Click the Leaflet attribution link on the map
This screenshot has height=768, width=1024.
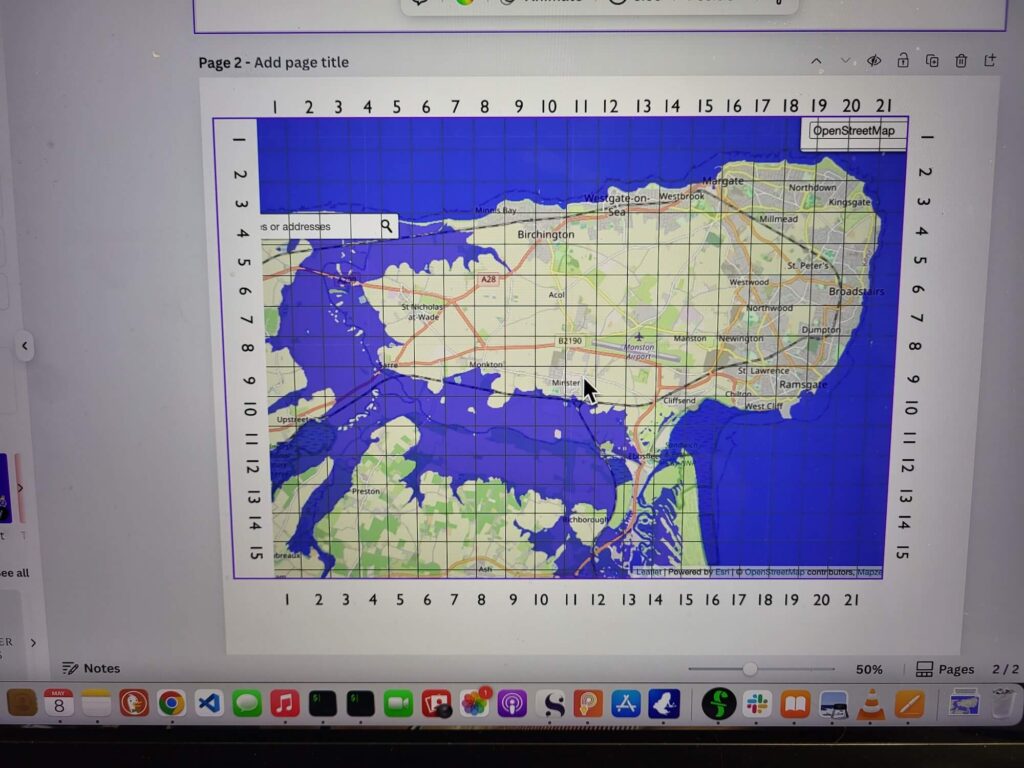(x=649, y=572)
